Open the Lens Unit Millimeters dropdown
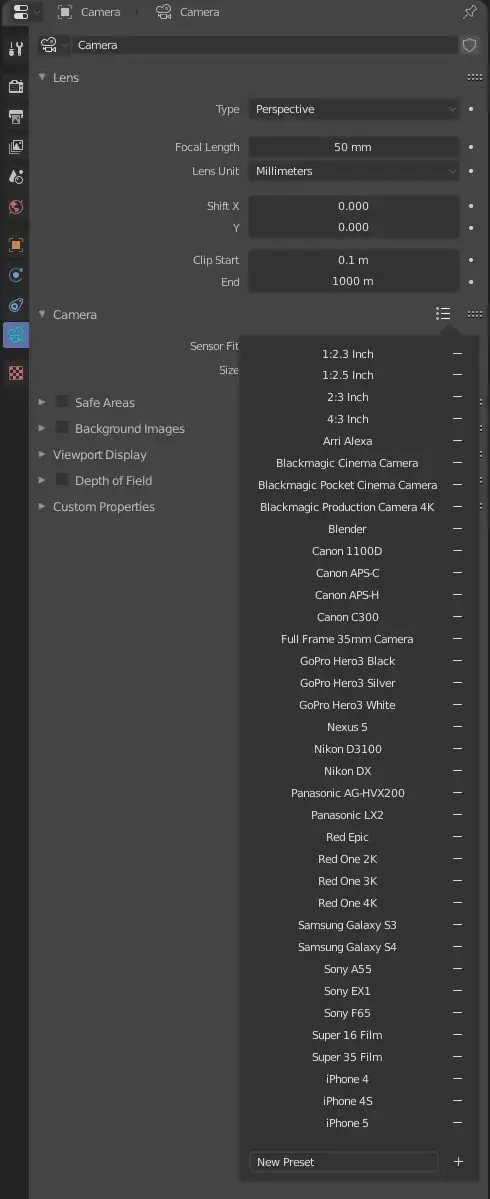The width and height of the screenshot is (490, 1199). (355, 171)
